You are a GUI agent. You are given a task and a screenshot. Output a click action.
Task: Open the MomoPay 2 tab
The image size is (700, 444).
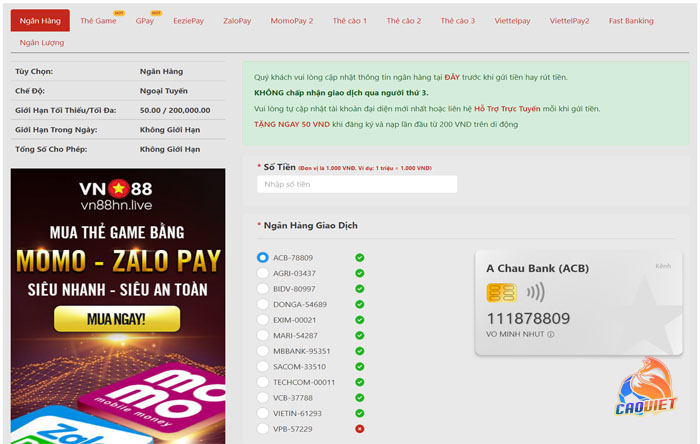[x=292, y=21]
